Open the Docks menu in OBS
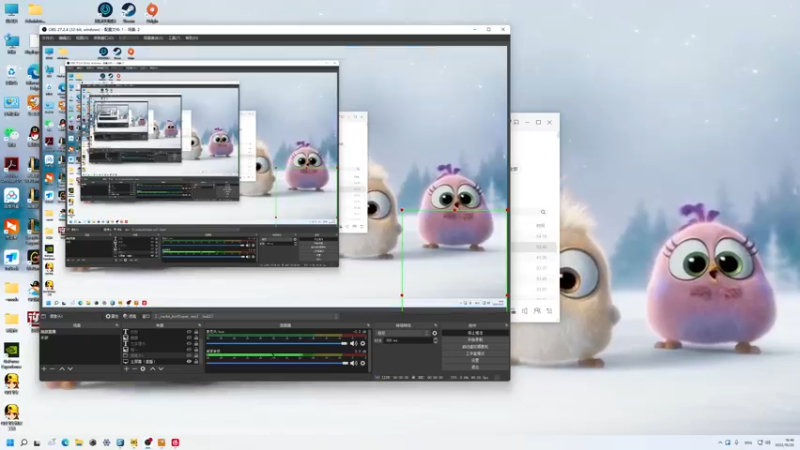Screen dimensions: 800x450 (103, 38)
